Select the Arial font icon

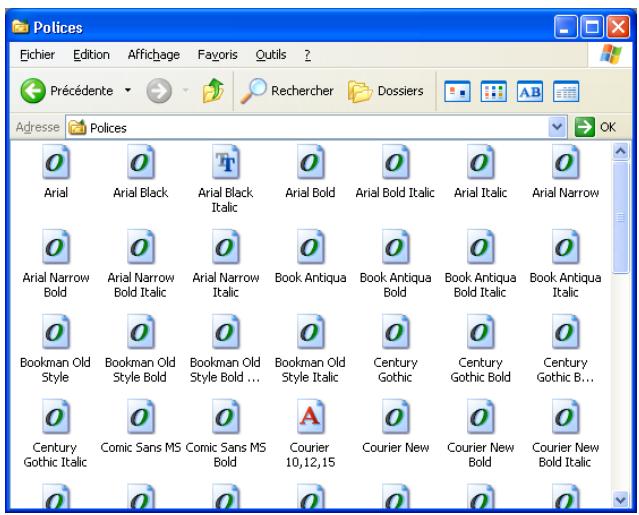click(56, 162)
